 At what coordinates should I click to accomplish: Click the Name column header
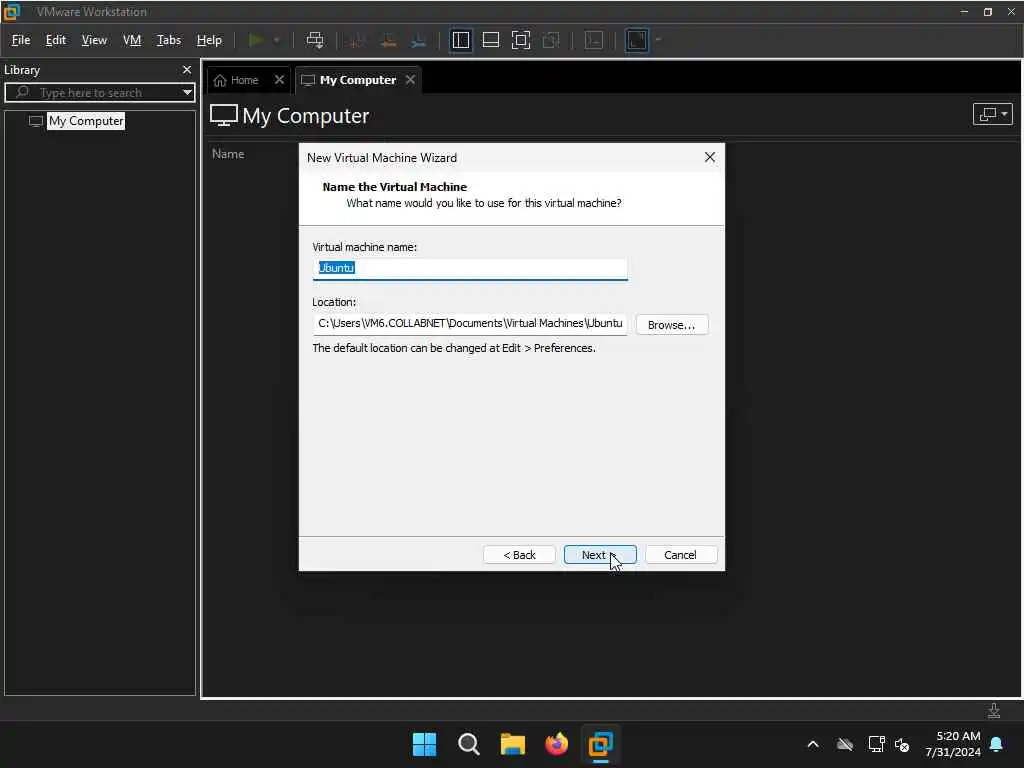[x=228, y=154]
